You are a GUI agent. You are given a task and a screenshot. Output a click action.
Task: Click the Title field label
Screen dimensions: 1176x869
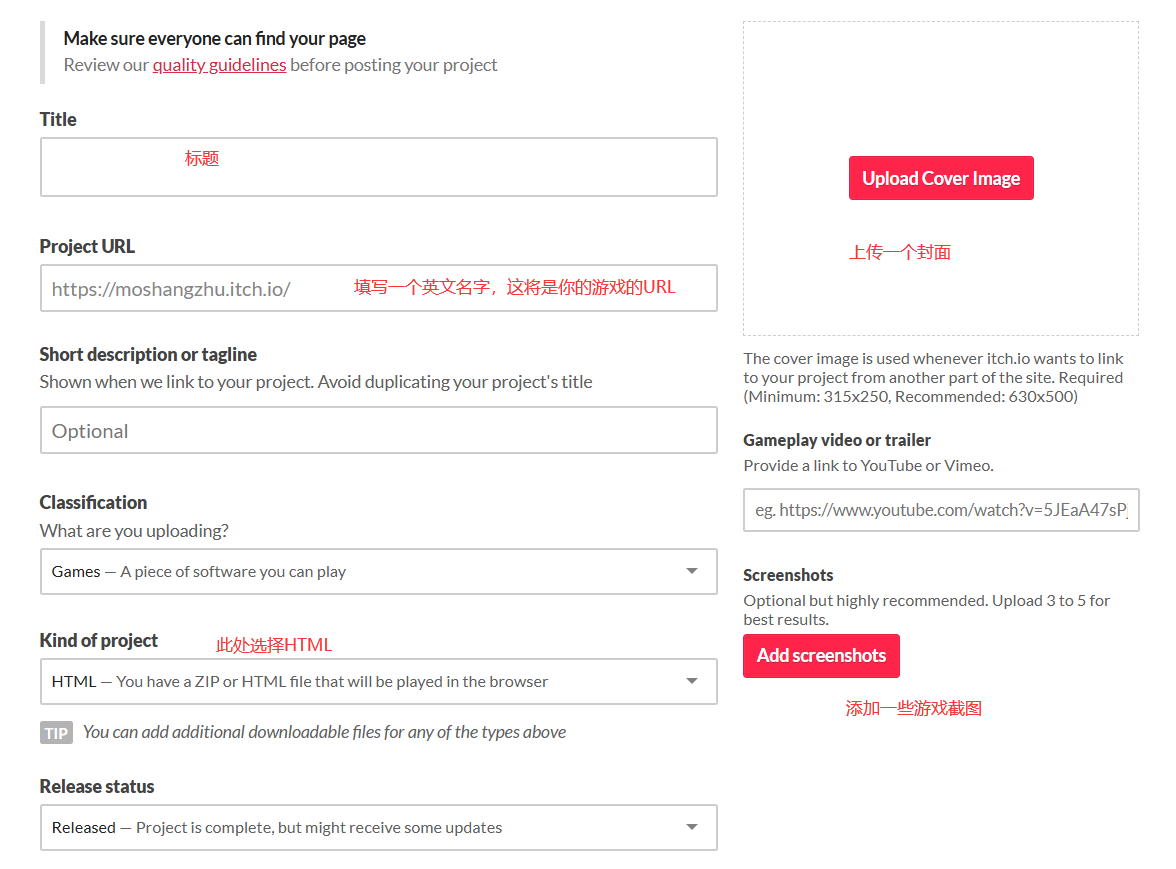[58, 119]
